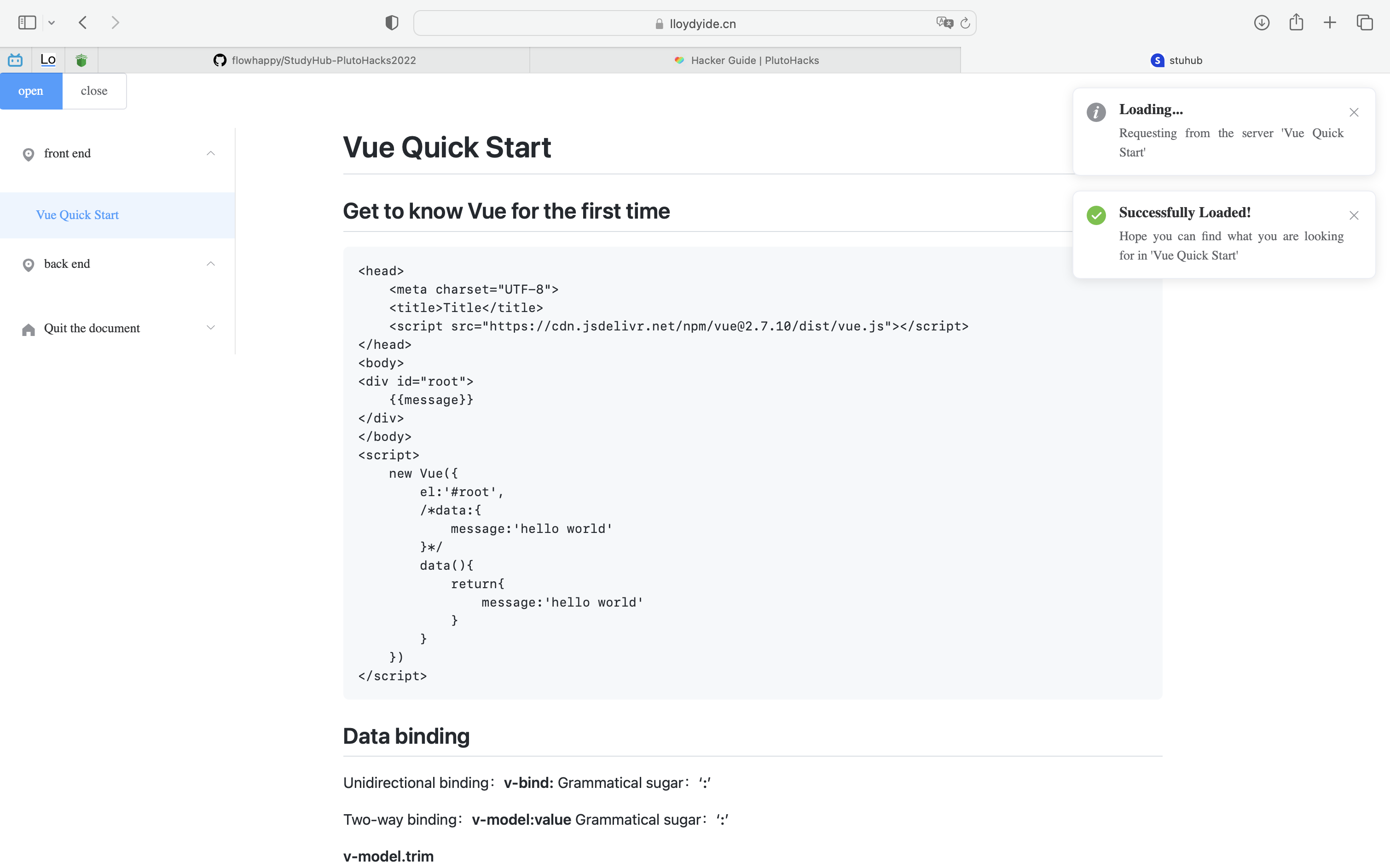Expand the Quit the document menu

pos(211,328)
